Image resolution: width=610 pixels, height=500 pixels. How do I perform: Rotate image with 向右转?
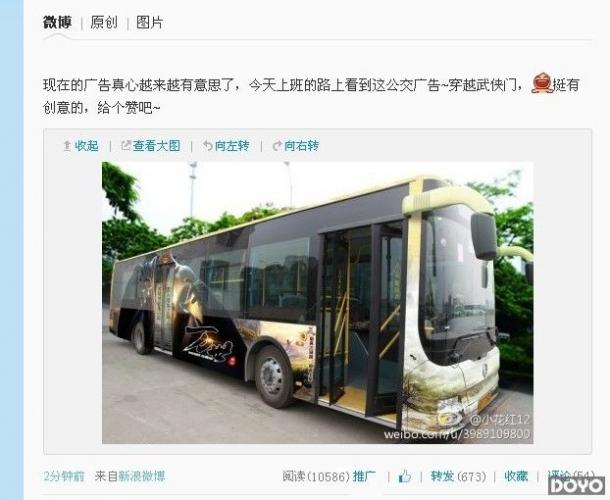pyautogui.click(x=301, y=146)
